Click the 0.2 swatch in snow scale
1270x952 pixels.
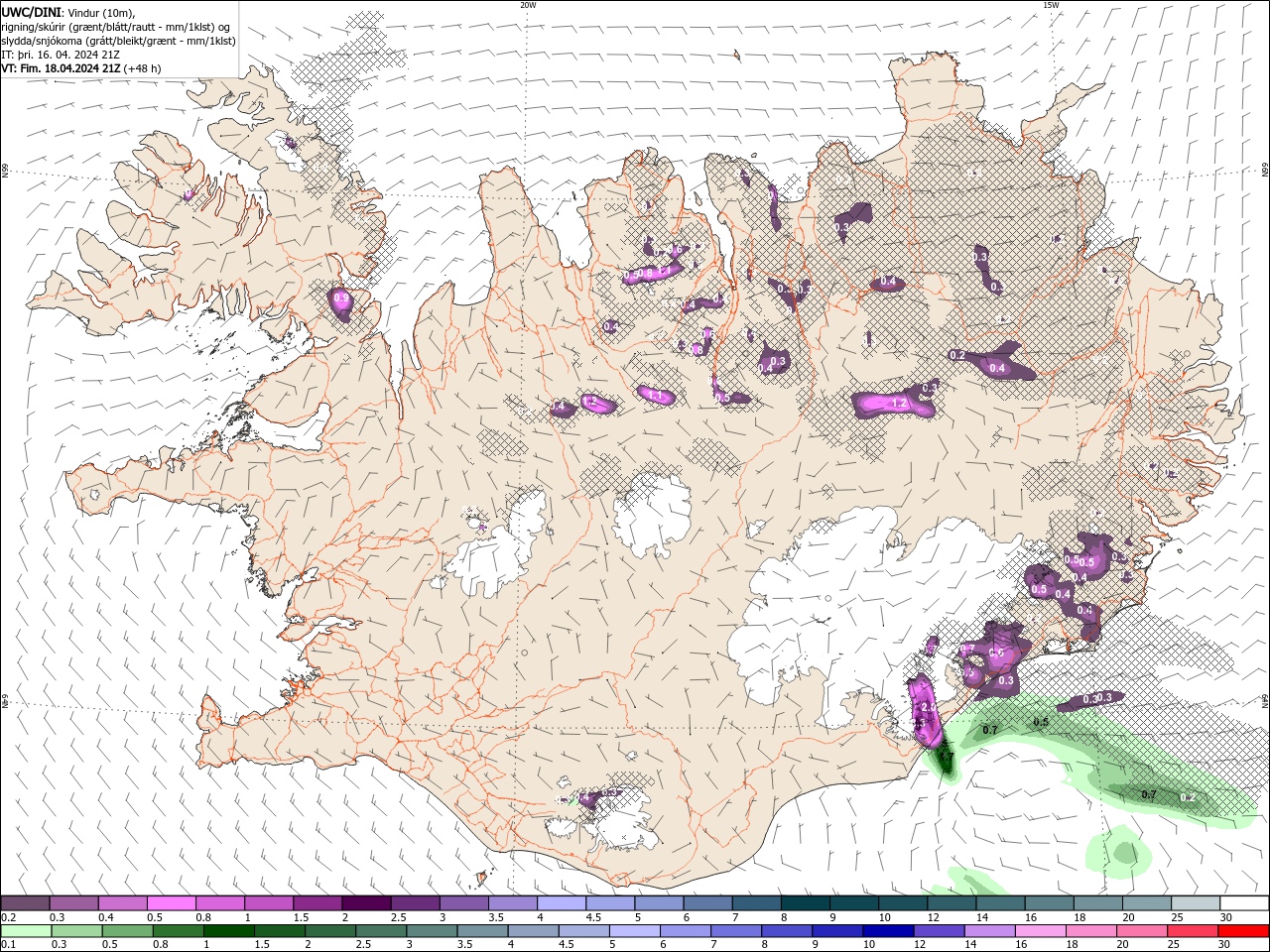25,902
